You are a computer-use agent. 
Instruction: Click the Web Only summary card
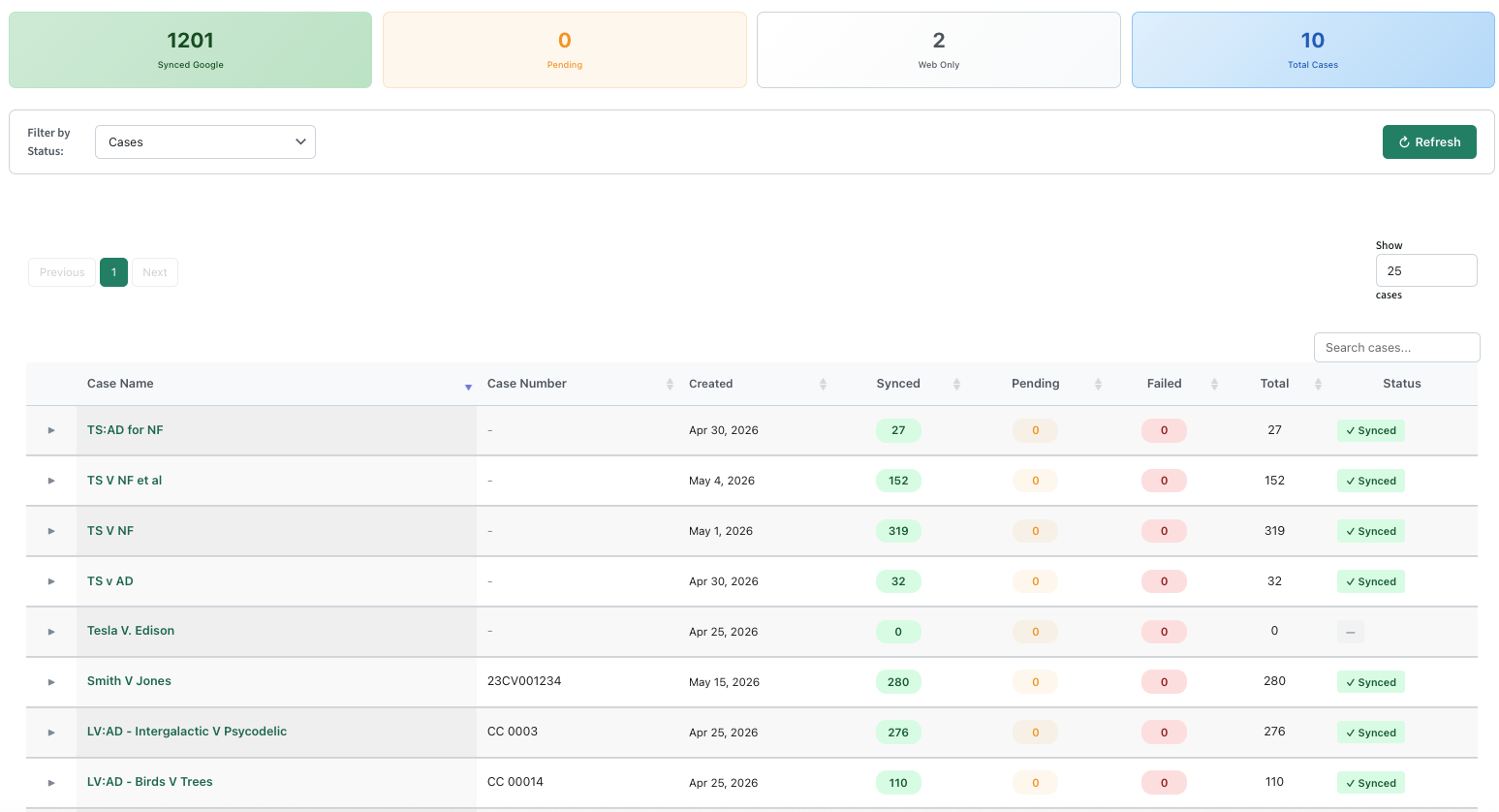click(x=938, y=49)
